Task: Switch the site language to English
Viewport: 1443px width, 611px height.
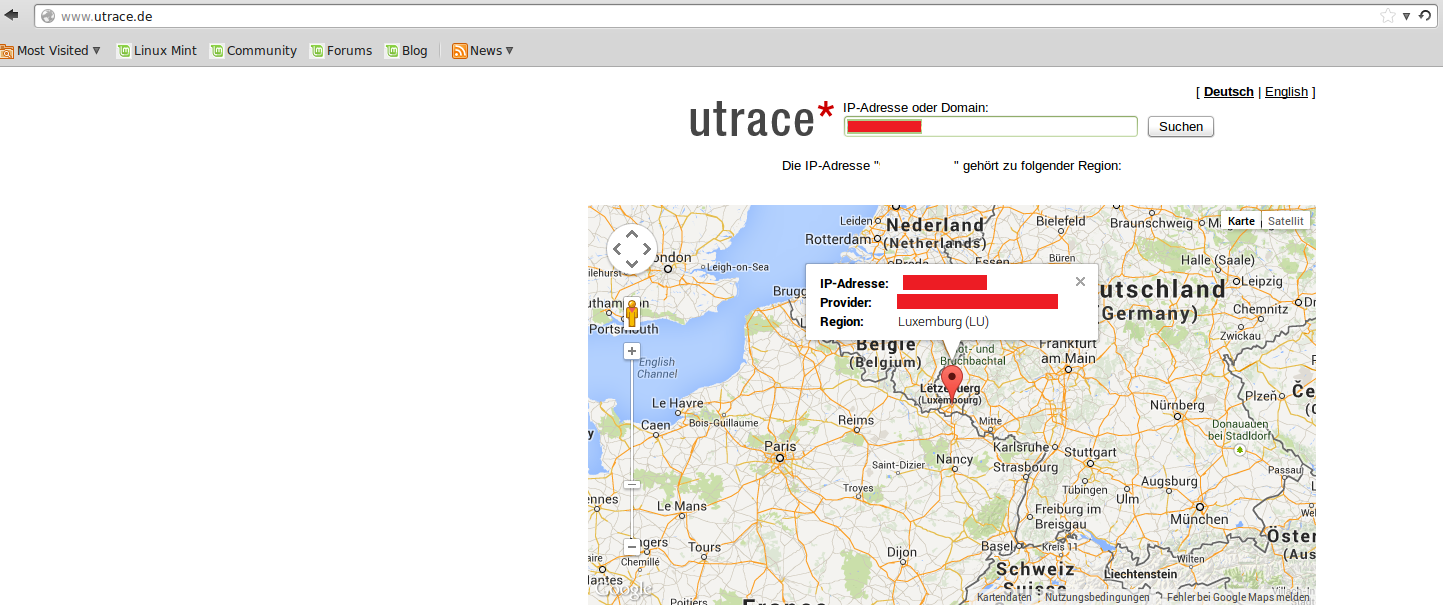Action: pyautogui.click(x=1286, y=92)
